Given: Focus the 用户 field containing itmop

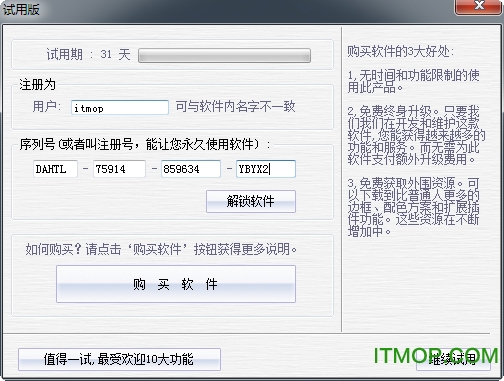Looking at the screenshot, I should click(x=120, y=108).
